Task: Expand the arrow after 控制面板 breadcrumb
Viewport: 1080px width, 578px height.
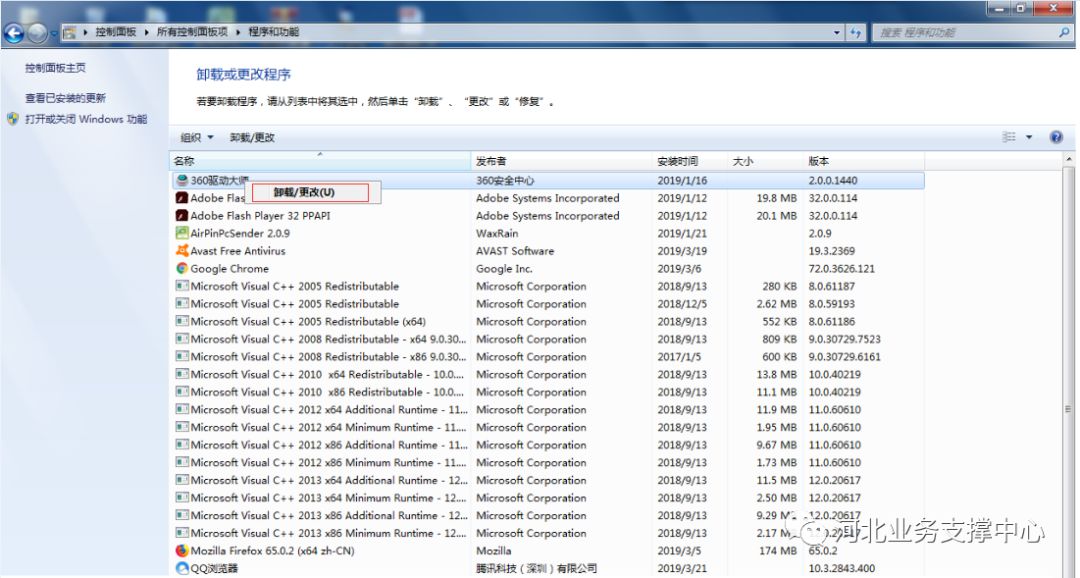Action: pyautogui.click(x=147, y=32)
